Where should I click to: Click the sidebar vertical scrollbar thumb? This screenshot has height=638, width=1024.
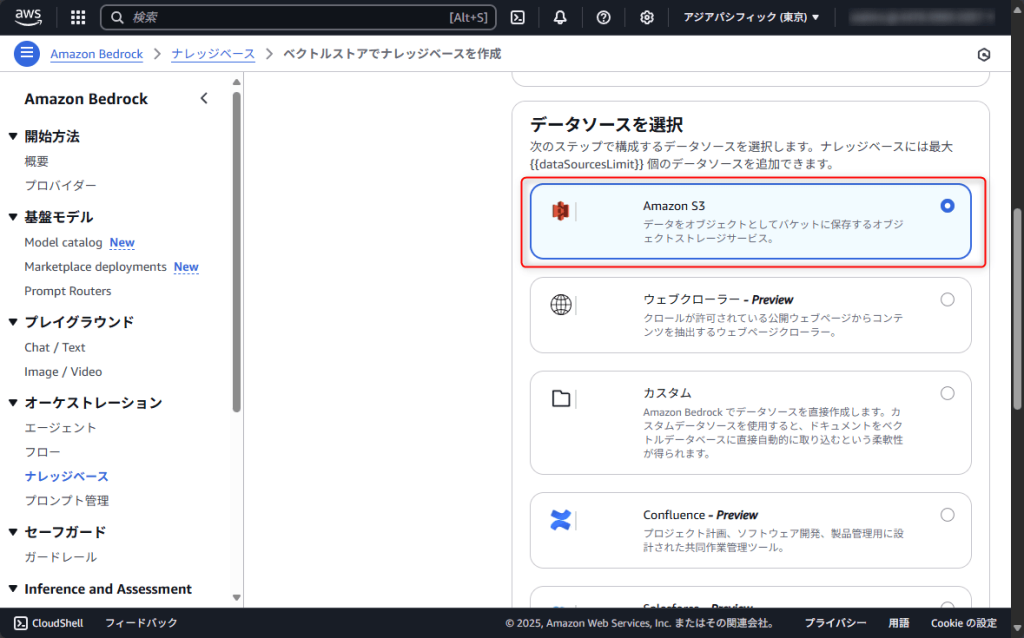pos(236,252)
